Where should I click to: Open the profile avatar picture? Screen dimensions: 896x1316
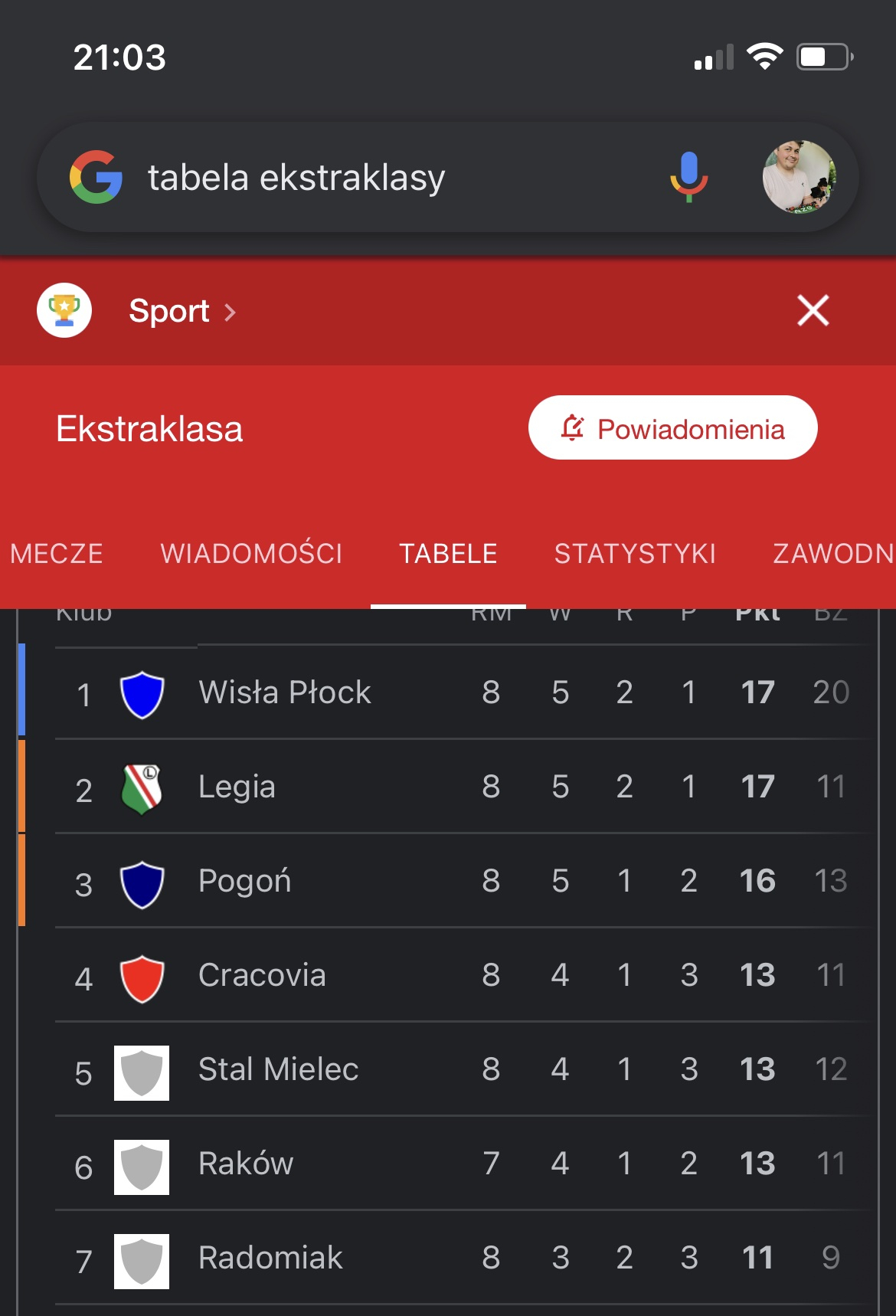799,177
